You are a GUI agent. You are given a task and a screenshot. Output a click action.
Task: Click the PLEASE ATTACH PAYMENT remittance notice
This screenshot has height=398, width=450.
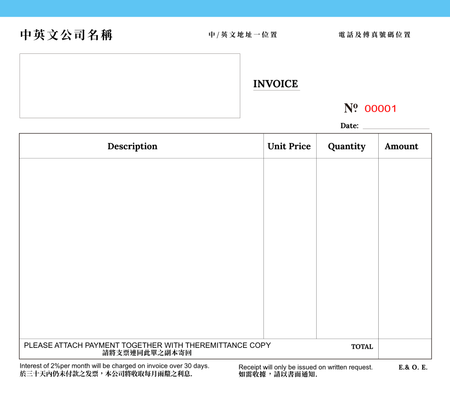click(x=147, y=345)
